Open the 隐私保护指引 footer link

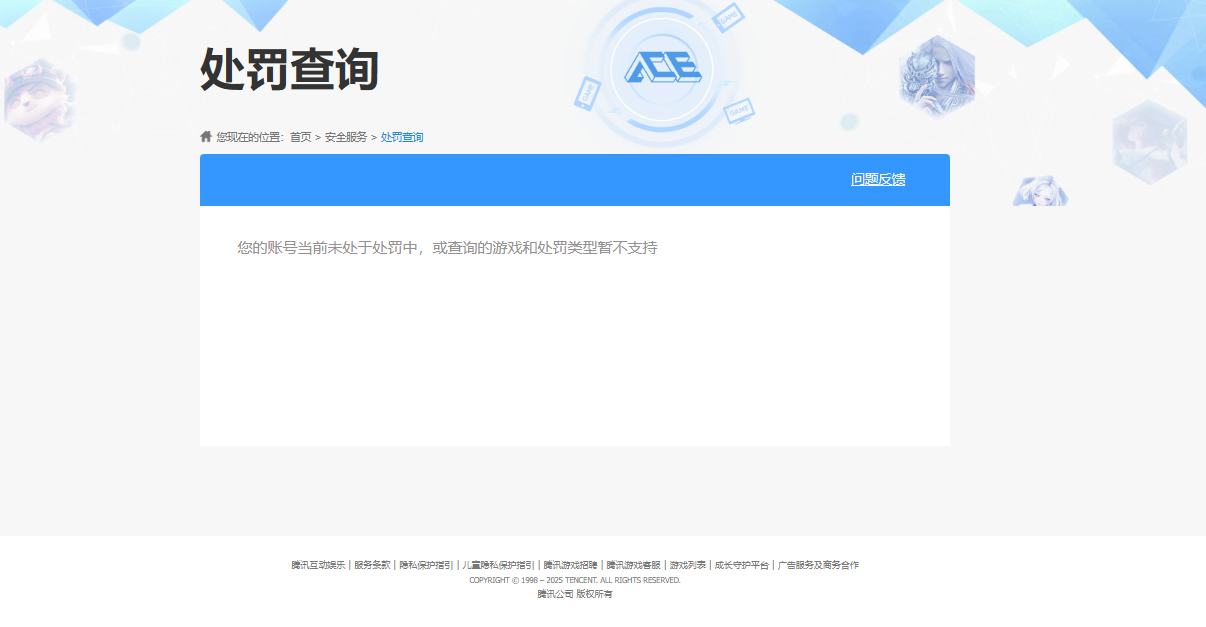[426, 565]
